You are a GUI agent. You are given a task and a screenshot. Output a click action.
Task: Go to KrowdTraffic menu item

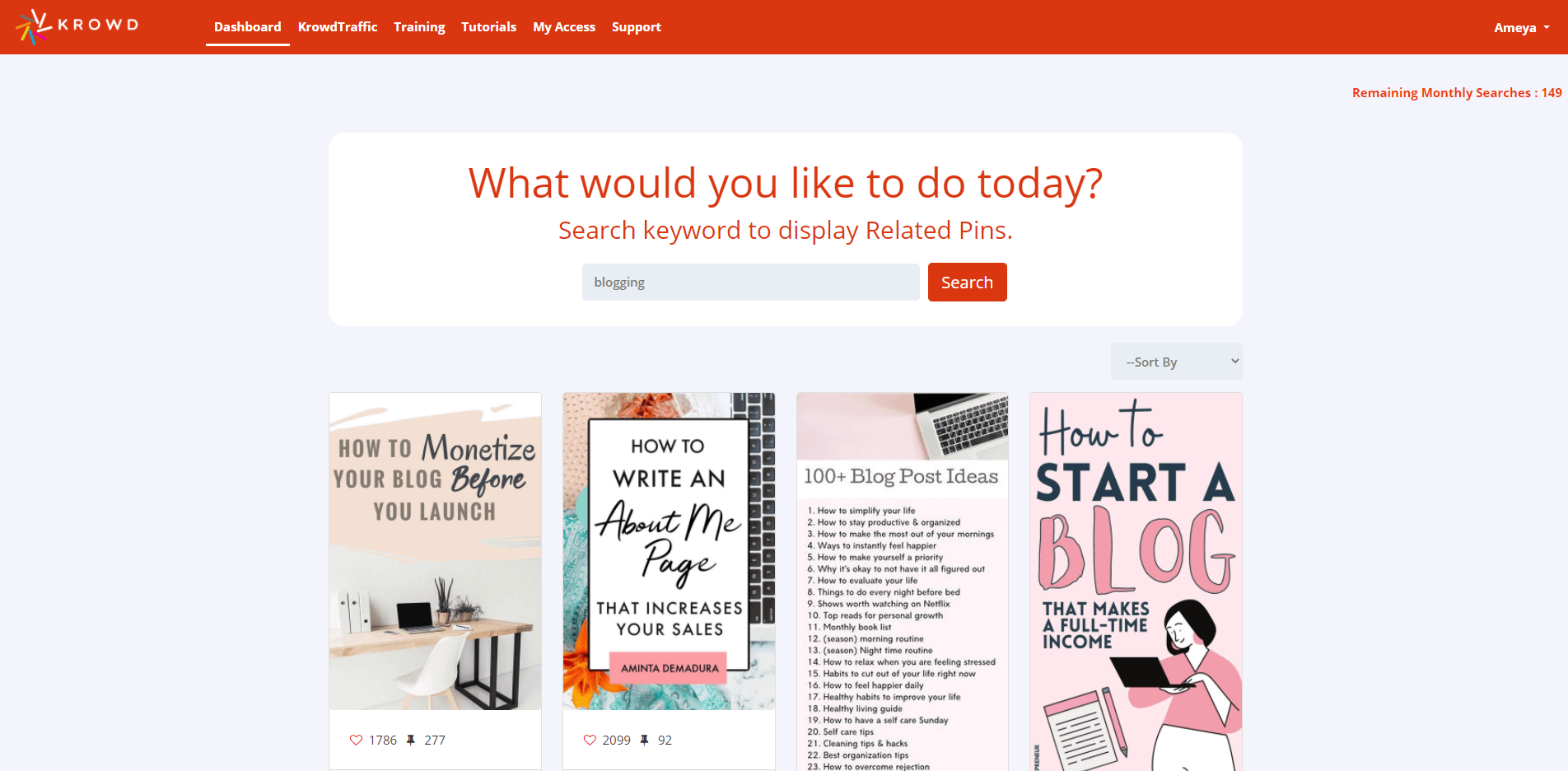[x=338, y=27]
